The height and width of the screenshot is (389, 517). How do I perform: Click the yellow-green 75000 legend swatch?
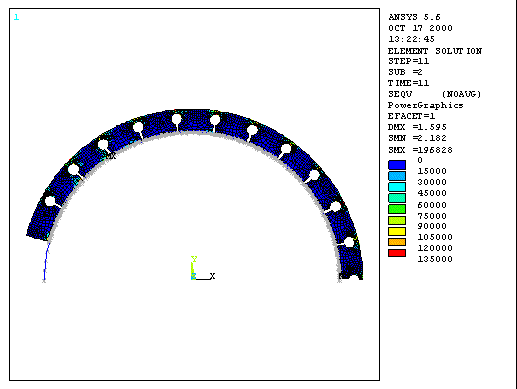(x=397, y=220)
